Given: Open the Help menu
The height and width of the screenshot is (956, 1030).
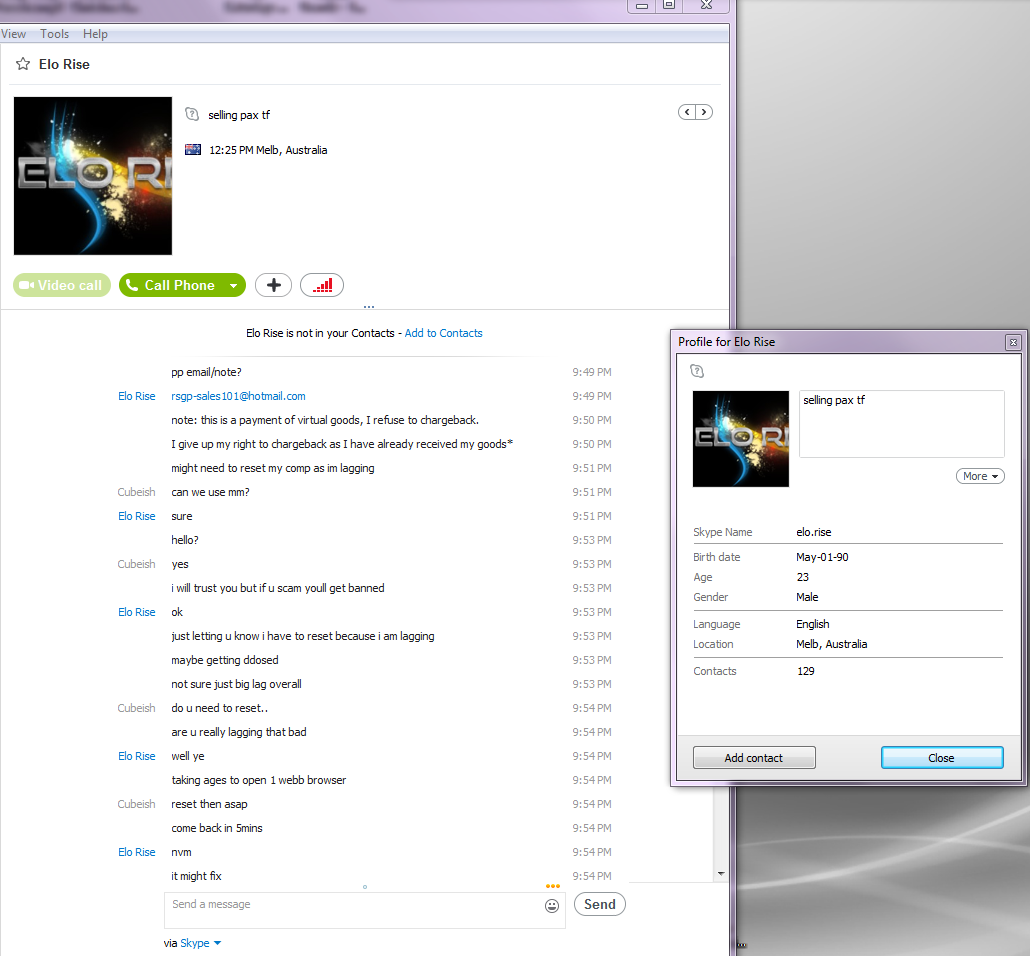Looking at the screenshot, I should pyautogui.click(x=95, y=34).
